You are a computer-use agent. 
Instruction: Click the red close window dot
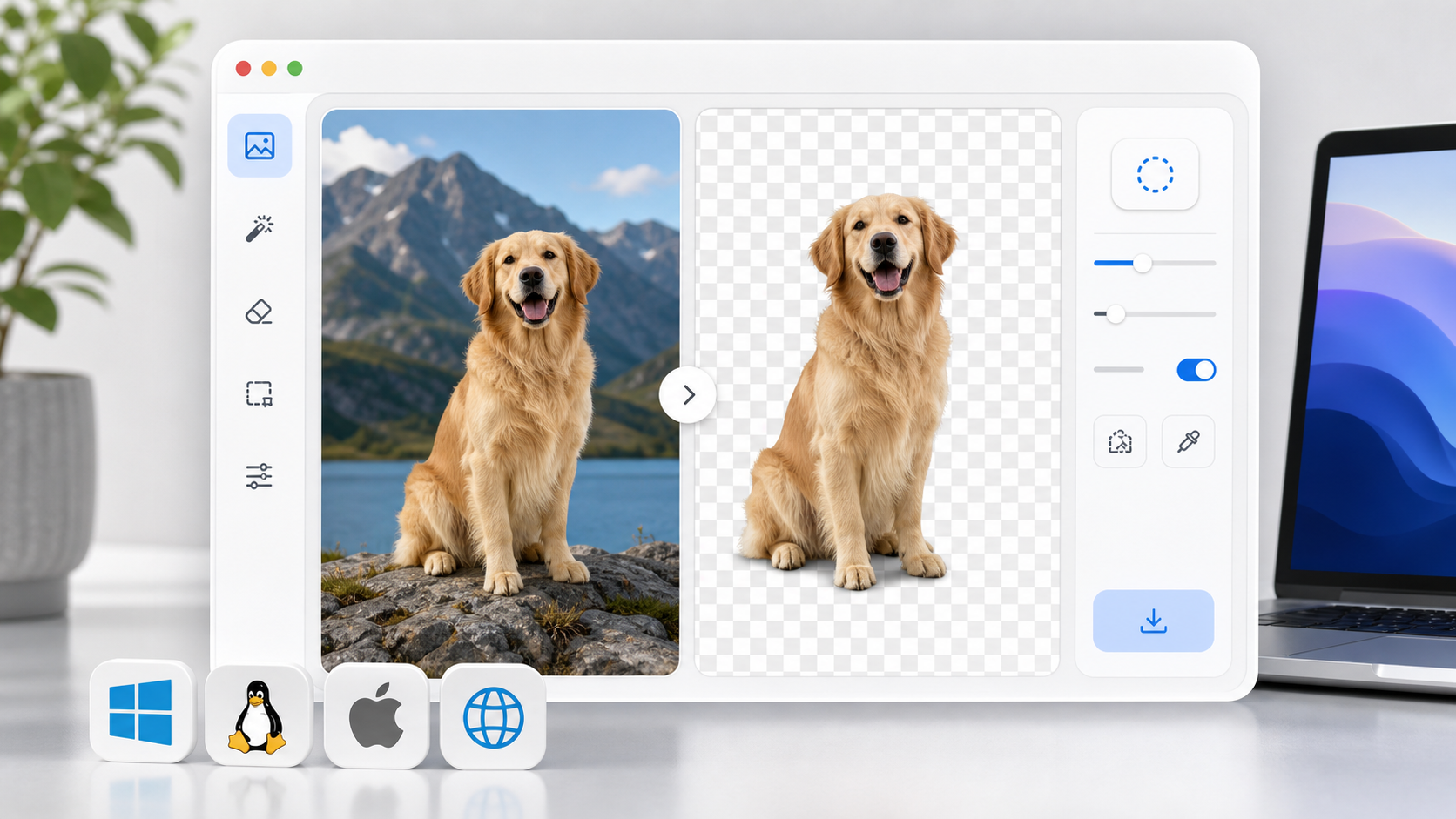pos(244,69)
